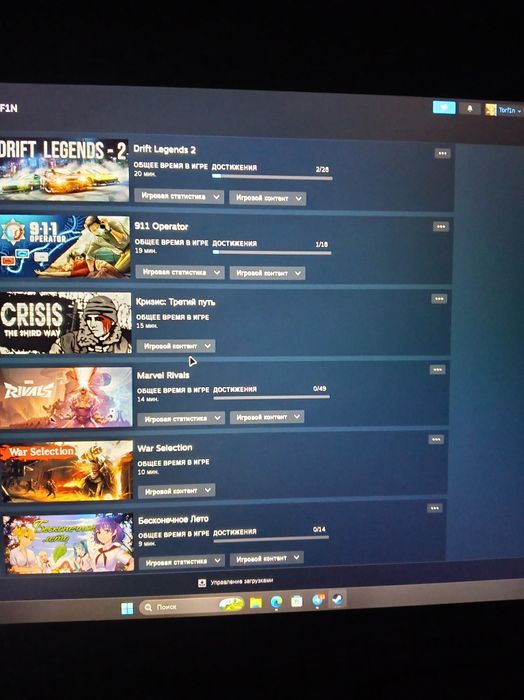Viewport: 524px width, 700px height.
Task: Click the 2/28 achievements count
Action: tap(322, 170)
